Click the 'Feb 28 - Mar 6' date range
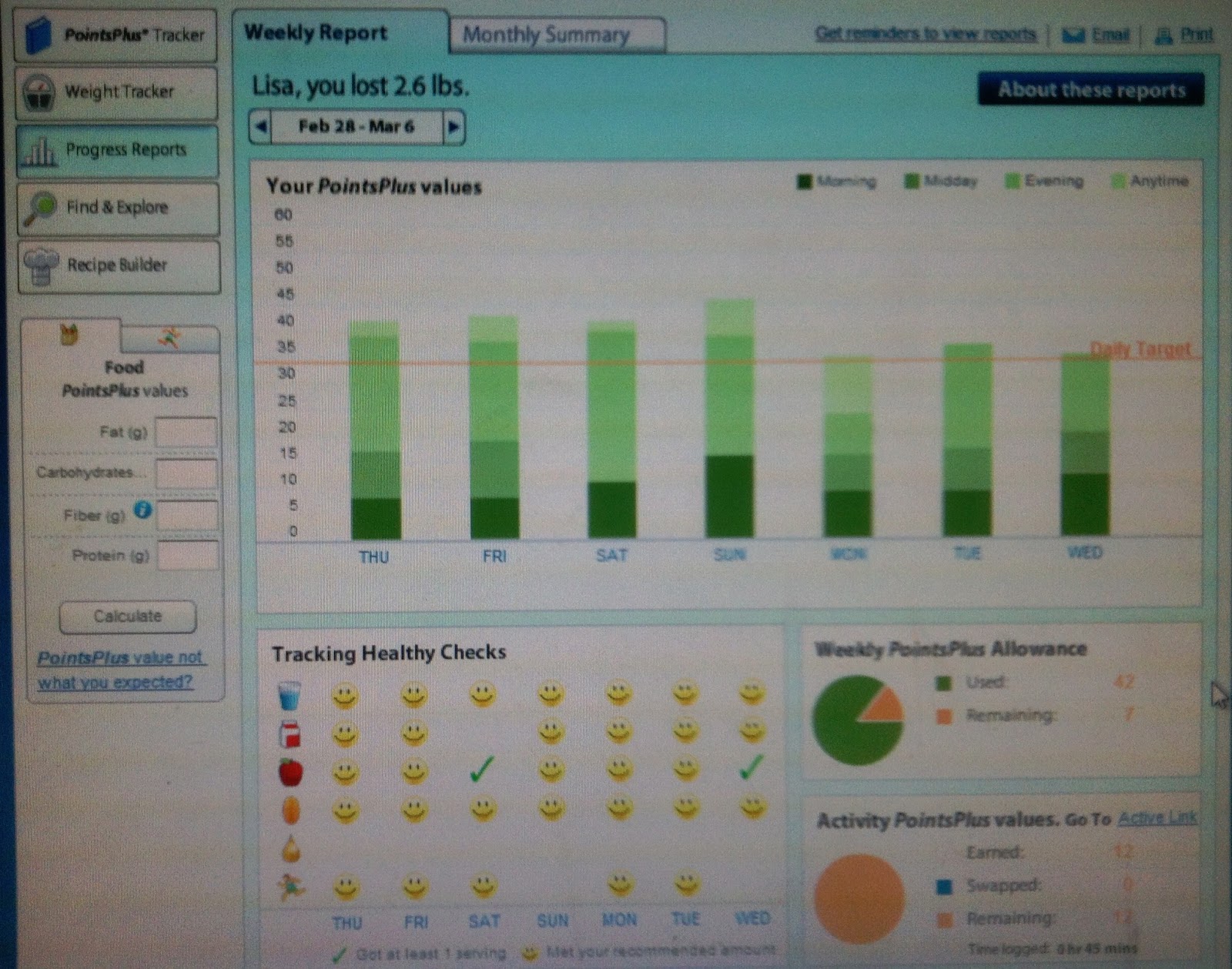Viewport: 1232px width, 969px height. (357, 126)
